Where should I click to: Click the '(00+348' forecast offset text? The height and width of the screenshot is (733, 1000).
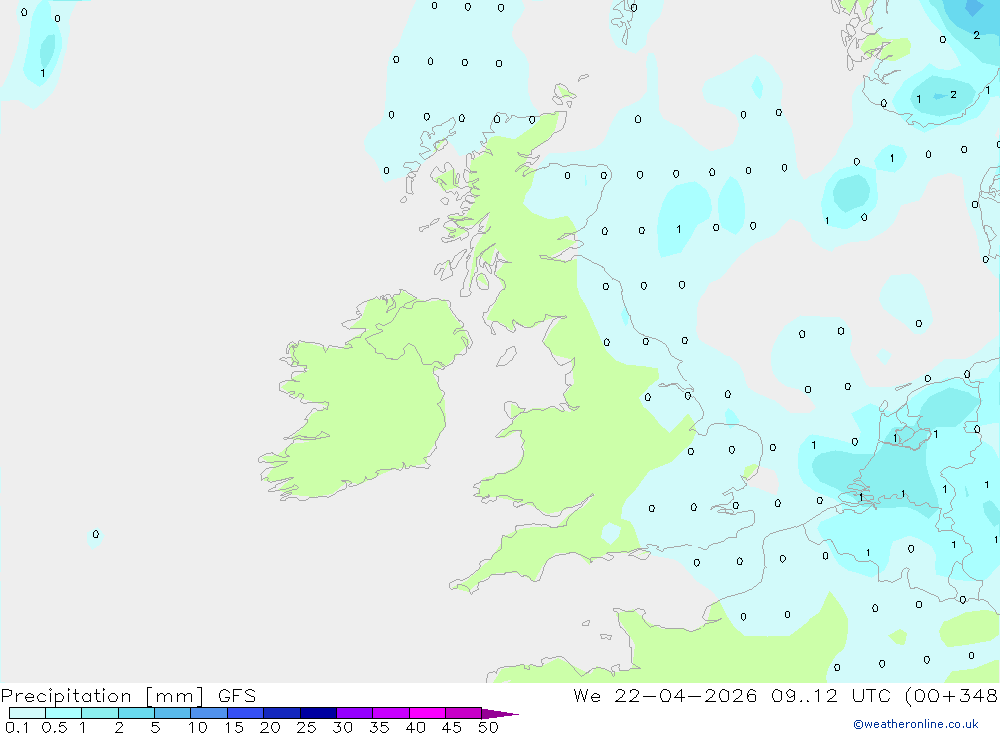(x=951, y=695)
